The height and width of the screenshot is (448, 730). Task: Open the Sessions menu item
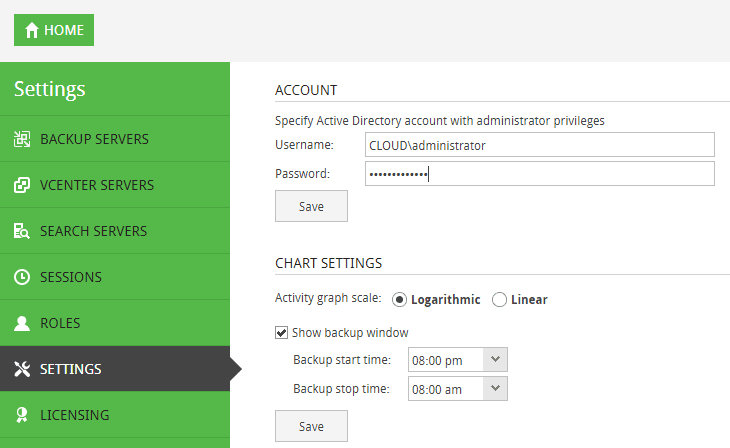(x=71, y=277)
